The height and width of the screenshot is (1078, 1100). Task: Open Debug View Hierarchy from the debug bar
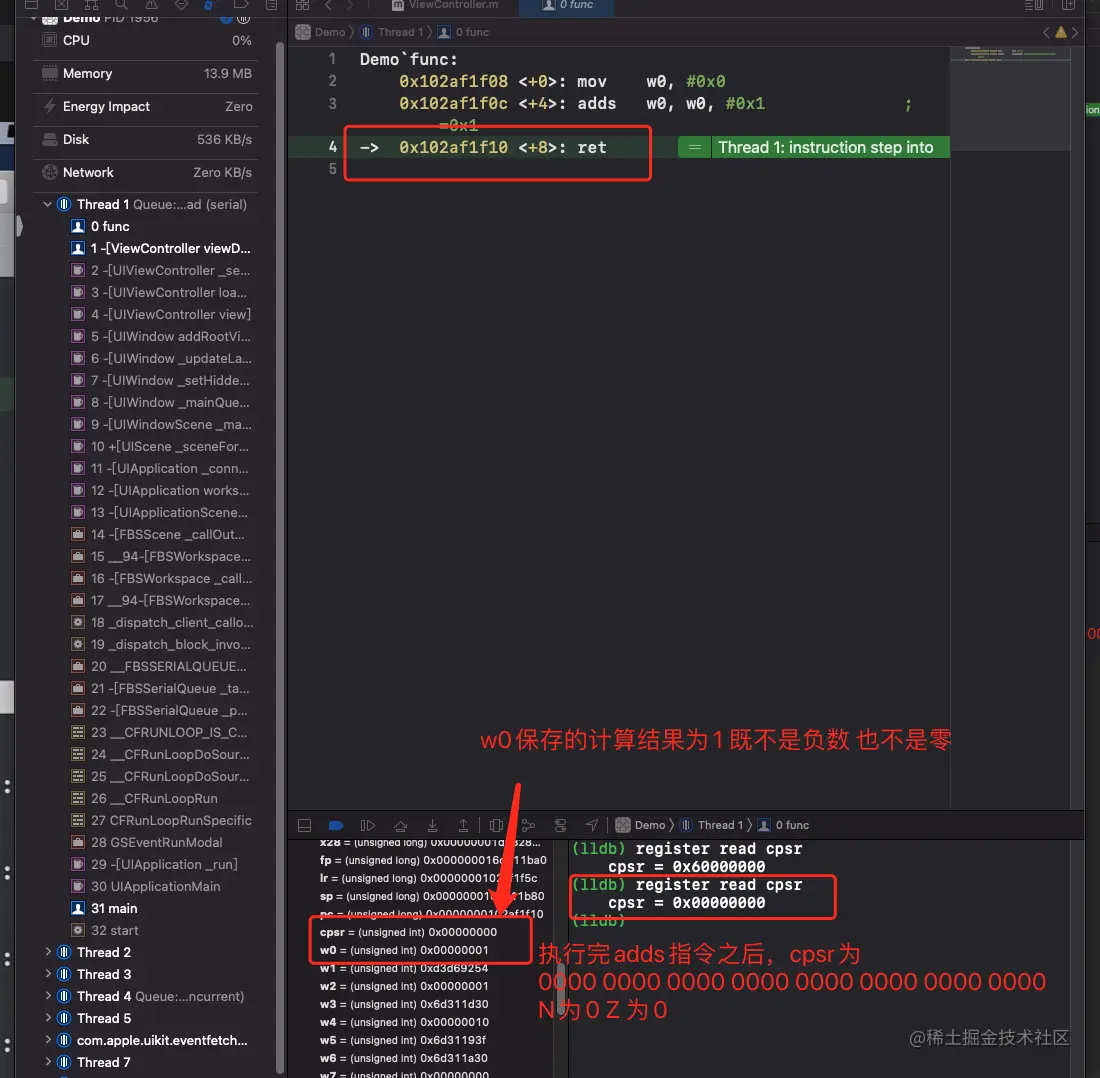pyautogui.click(x=496, y=825)
